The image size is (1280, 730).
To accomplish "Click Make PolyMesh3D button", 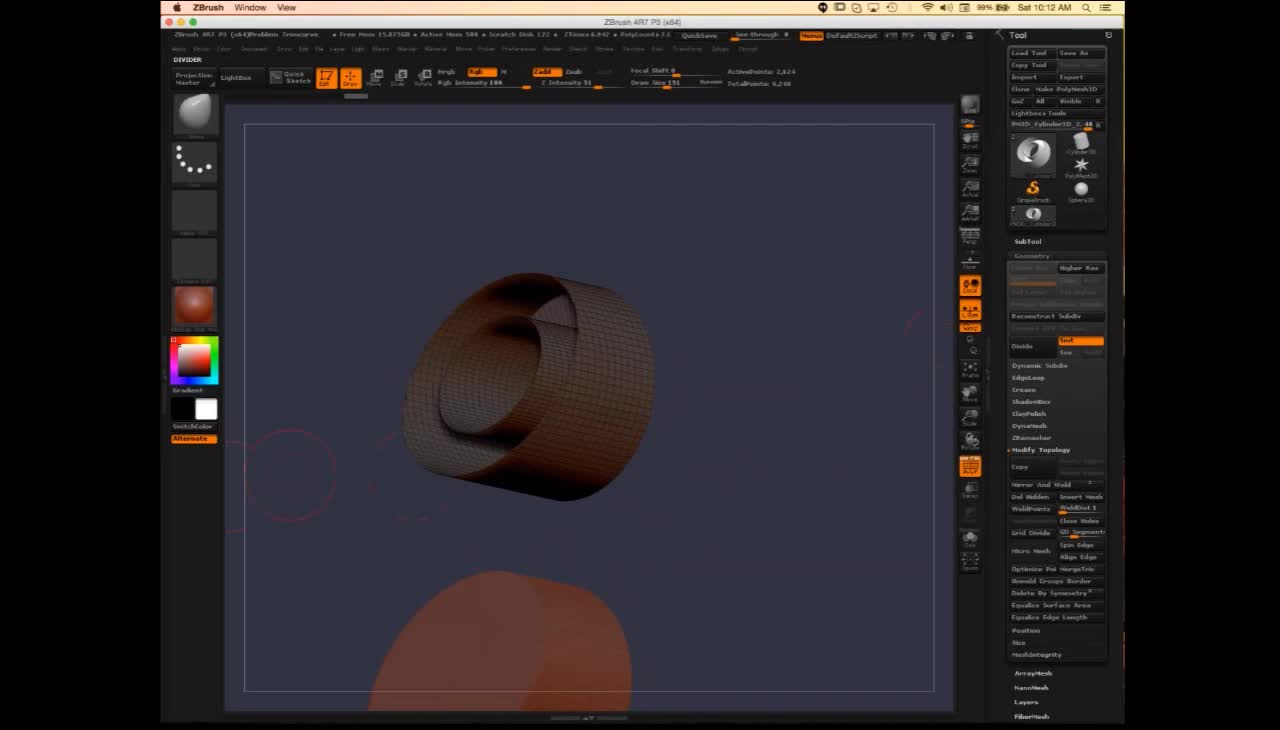I will pyautogui.click(x=1069, y=89).
